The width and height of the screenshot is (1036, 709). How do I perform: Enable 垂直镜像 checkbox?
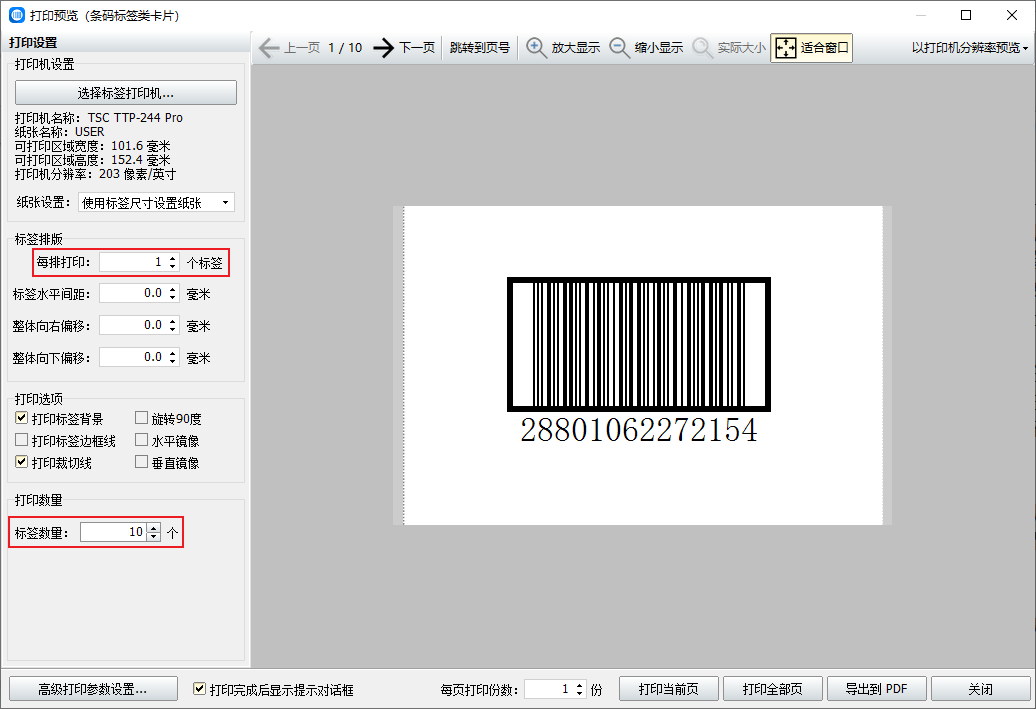point(141,462)
